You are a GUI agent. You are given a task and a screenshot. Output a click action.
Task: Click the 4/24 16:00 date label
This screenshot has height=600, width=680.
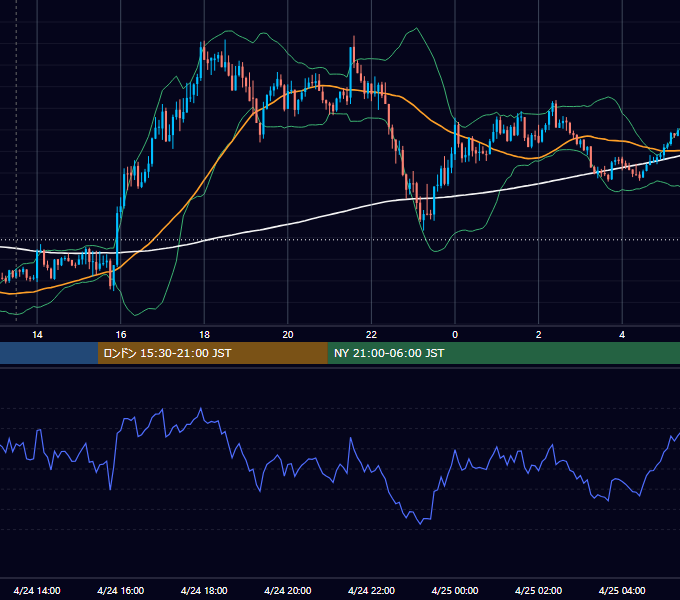[x=121, y=590]
